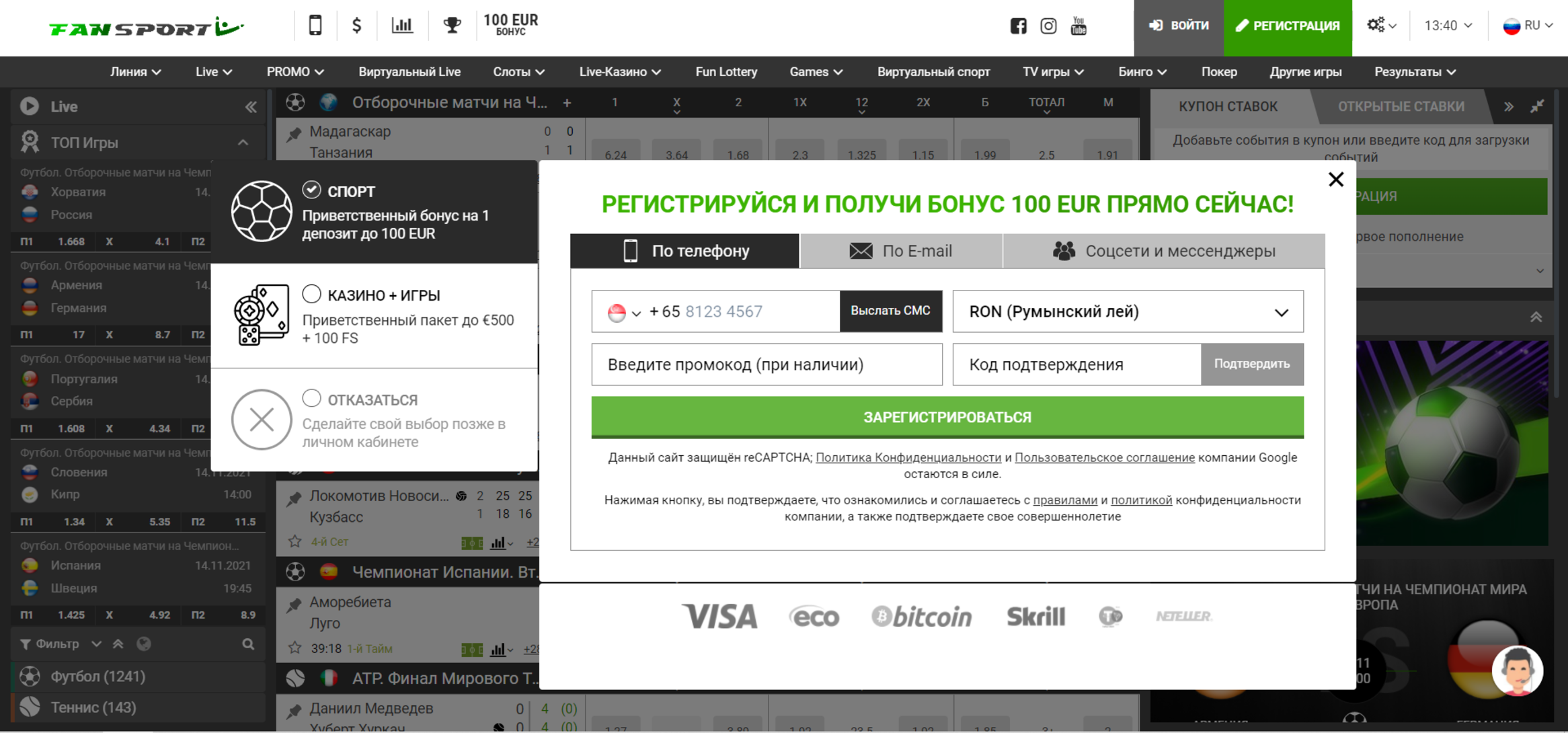Select Теннис (143) in sports list

pos(139,707)
